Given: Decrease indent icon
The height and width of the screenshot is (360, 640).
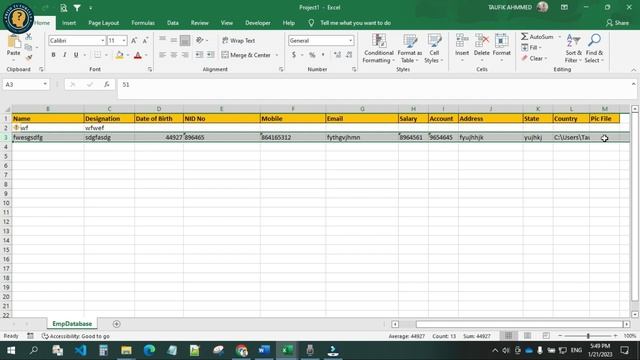Looking at the screenshot, I should 199,55.
